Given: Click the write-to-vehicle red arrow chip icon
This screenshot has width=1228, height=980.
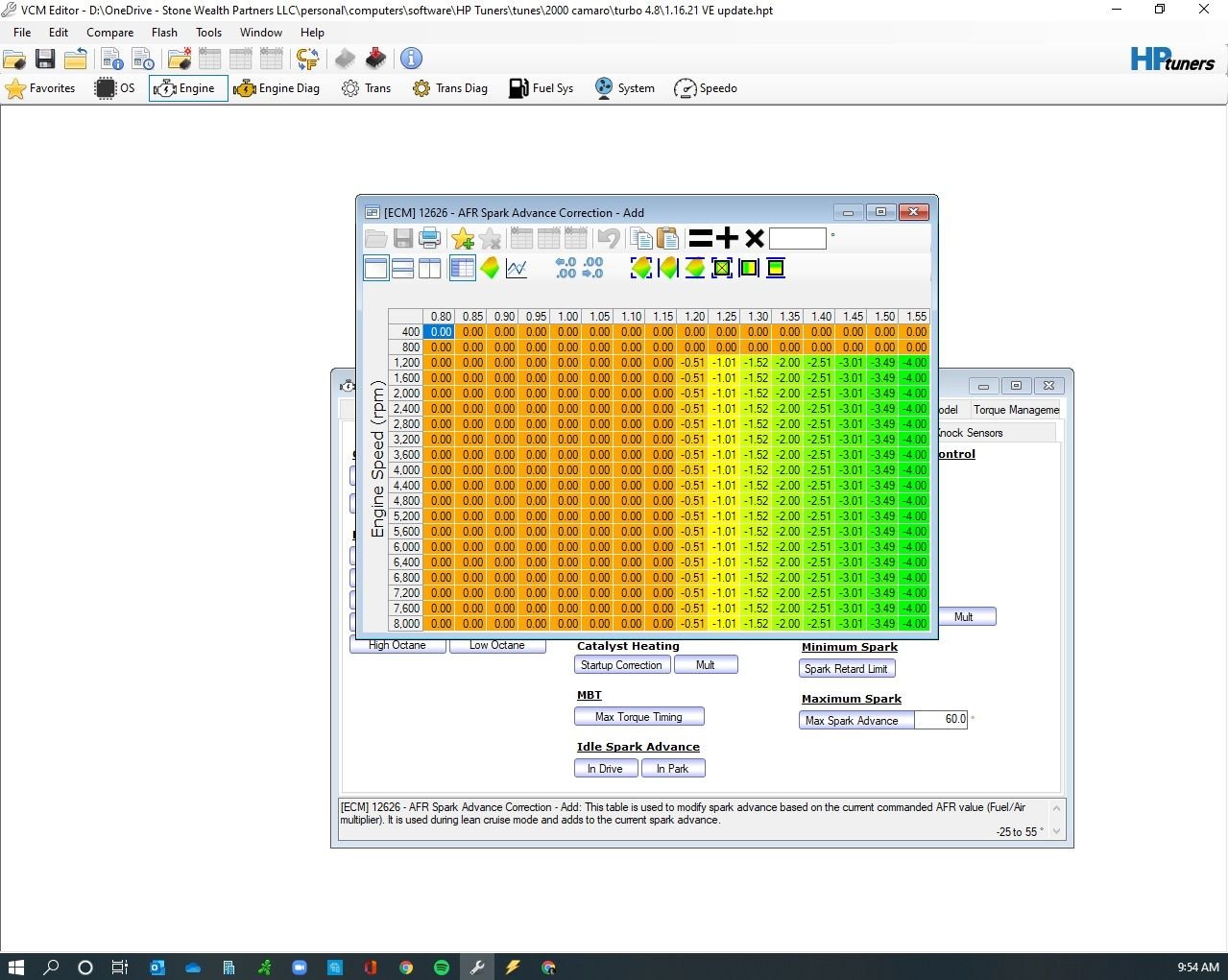Looking at the screenshot, I should pos(375,60).
